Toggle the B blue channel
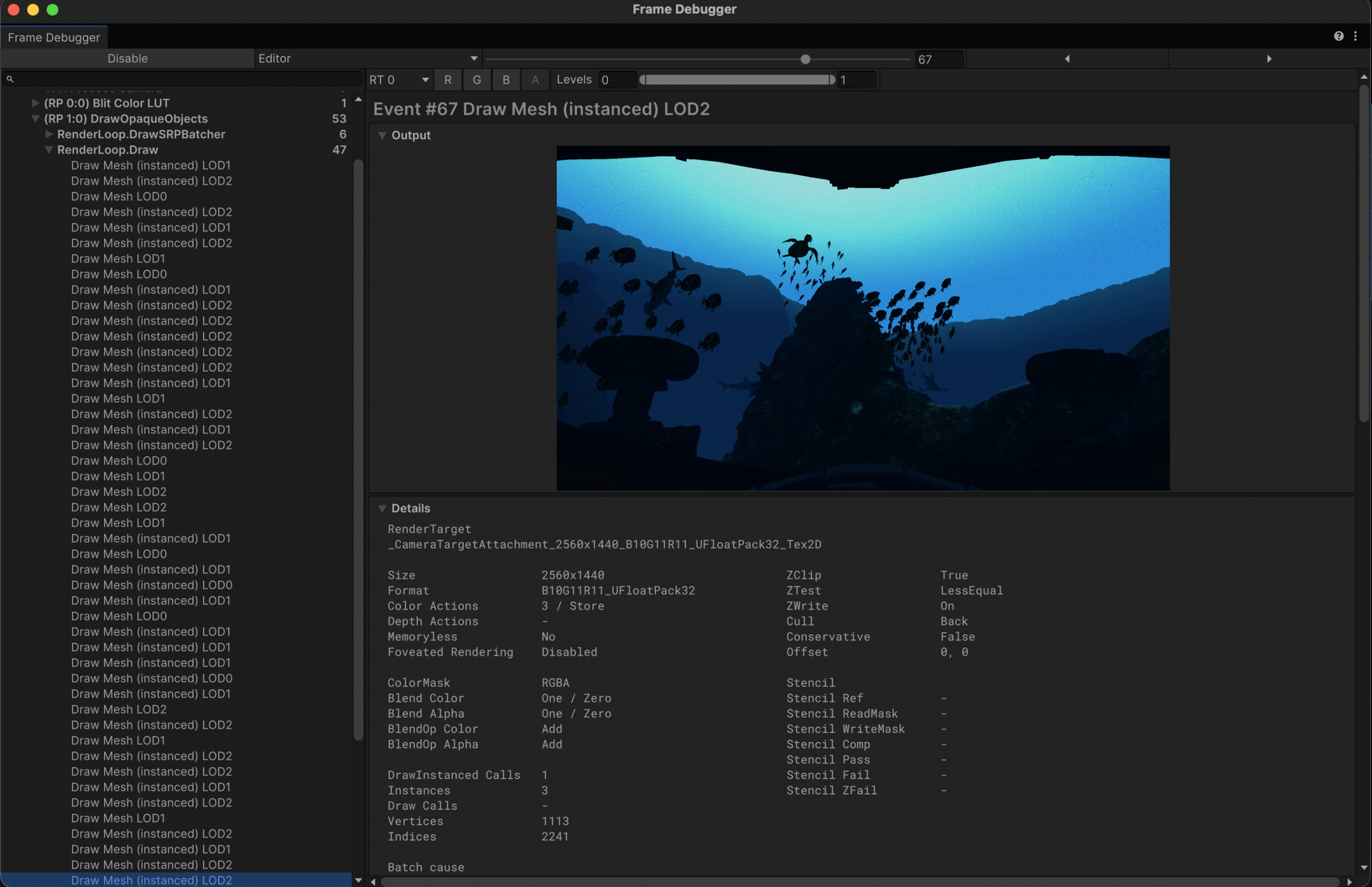1372x887 pixels. click(x=506, y=80)
